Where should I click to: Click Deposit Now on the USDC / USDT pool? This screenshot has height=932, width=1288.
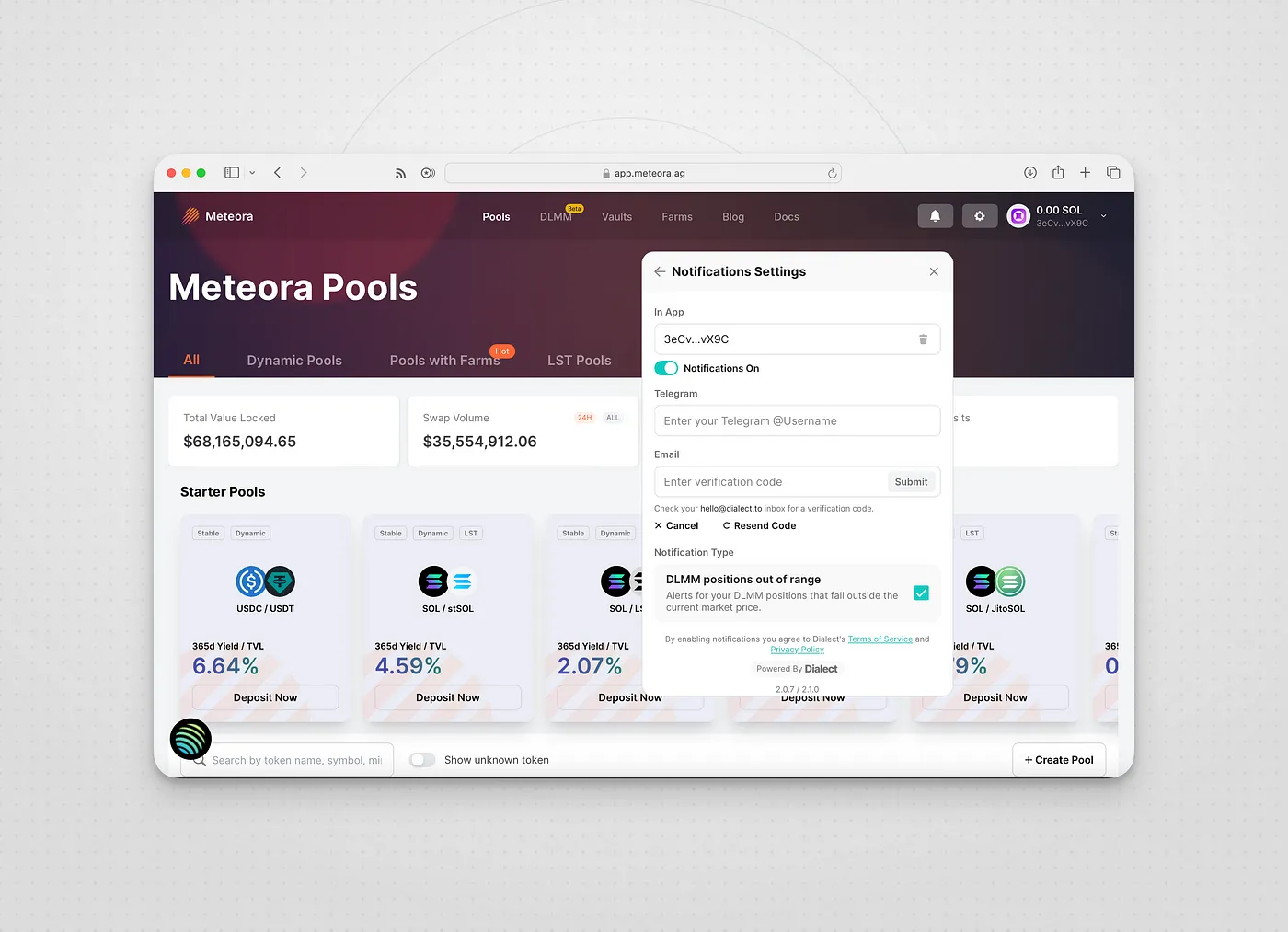(265, 697)
